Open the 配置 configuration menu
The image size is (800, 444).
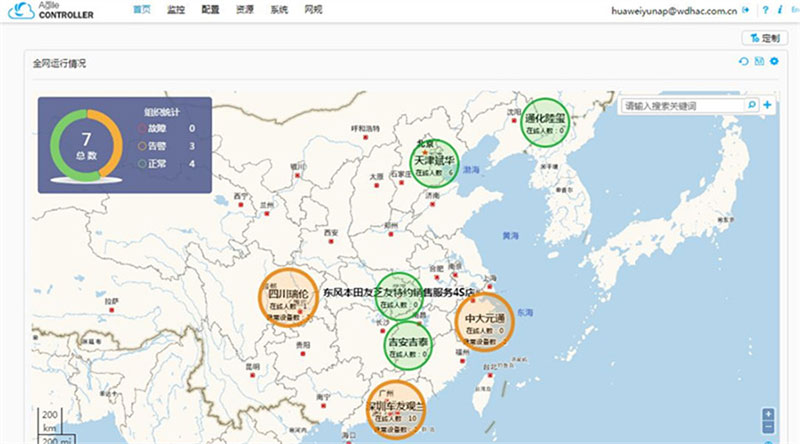tap(210, 9)
